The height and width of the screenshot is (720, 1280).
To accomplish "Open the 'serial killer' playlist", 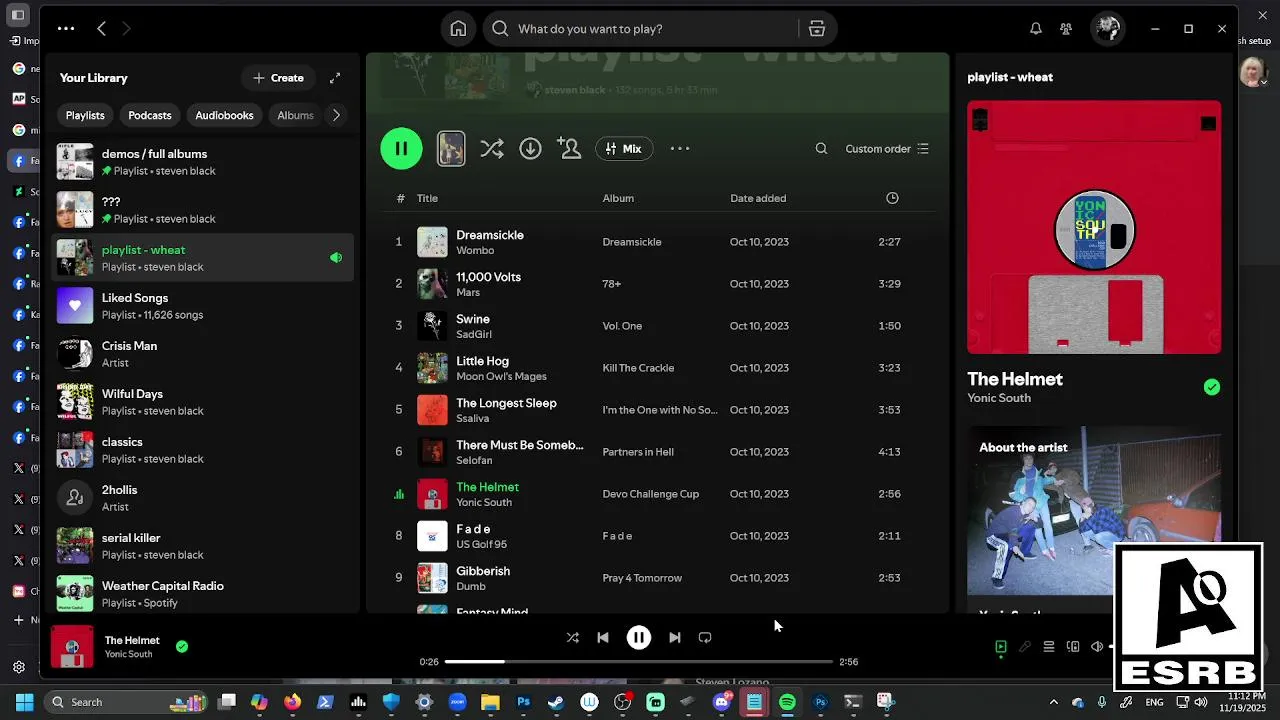I will (x=203, y=546).
